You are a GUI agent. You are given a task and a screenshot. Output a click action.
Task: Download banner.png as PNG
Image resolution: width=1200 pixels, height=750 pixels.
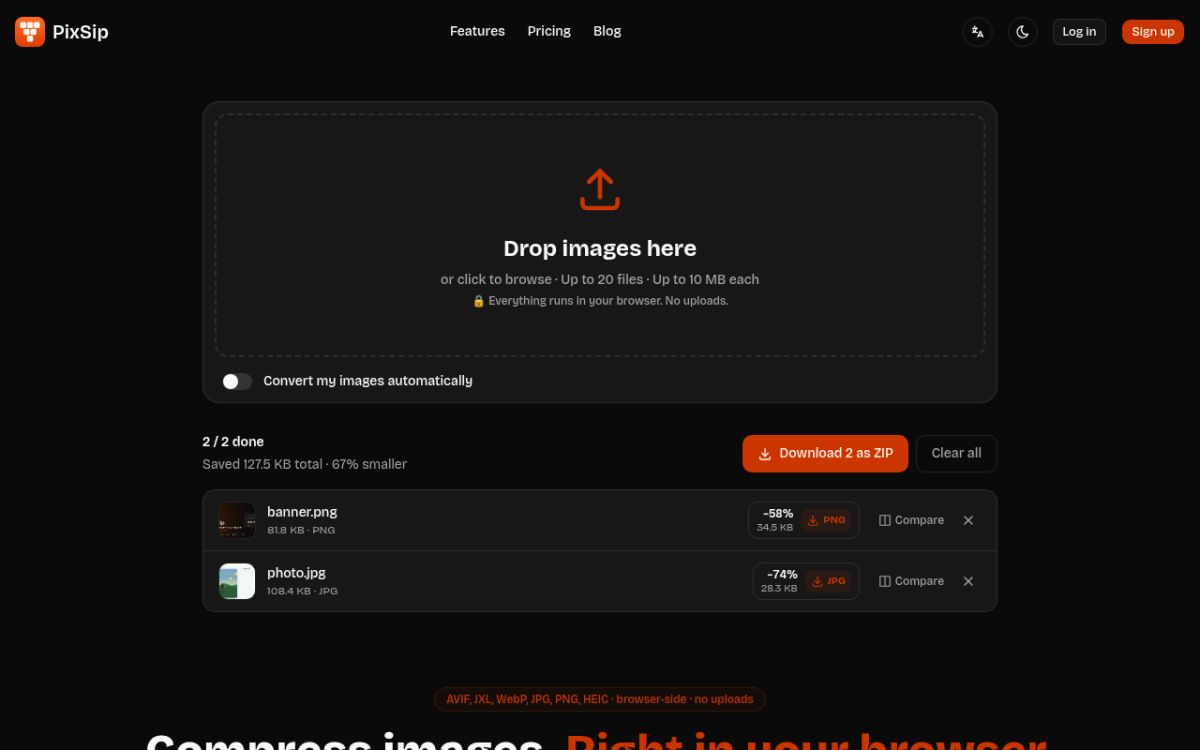pos(826,520)
